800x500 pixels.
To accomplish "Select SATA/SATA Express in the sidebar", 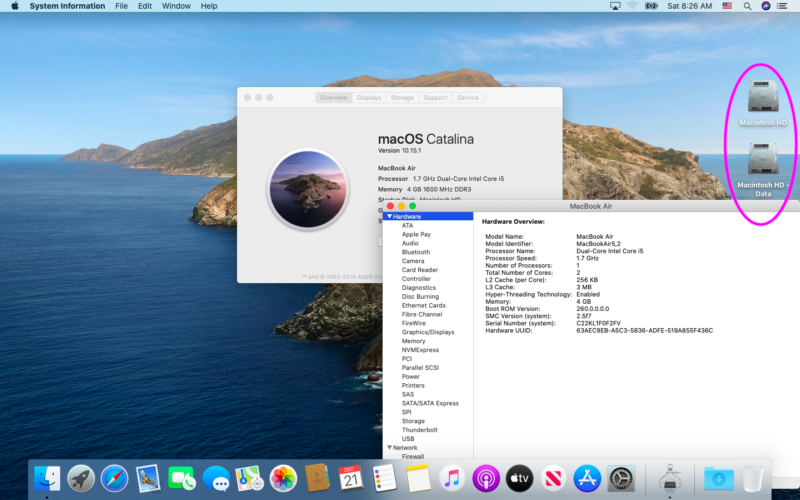I will pyautogui.click(x=430, y=403).
